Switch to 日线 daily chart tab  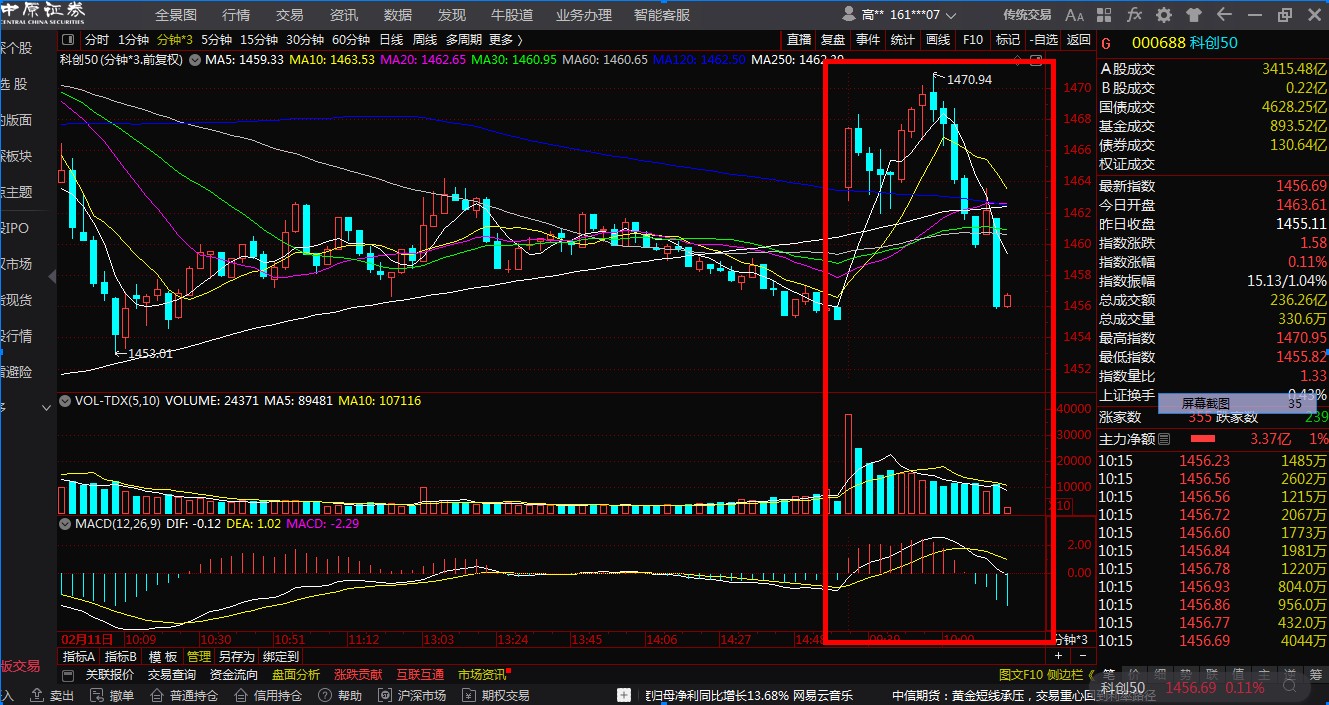tap(391, 40)
